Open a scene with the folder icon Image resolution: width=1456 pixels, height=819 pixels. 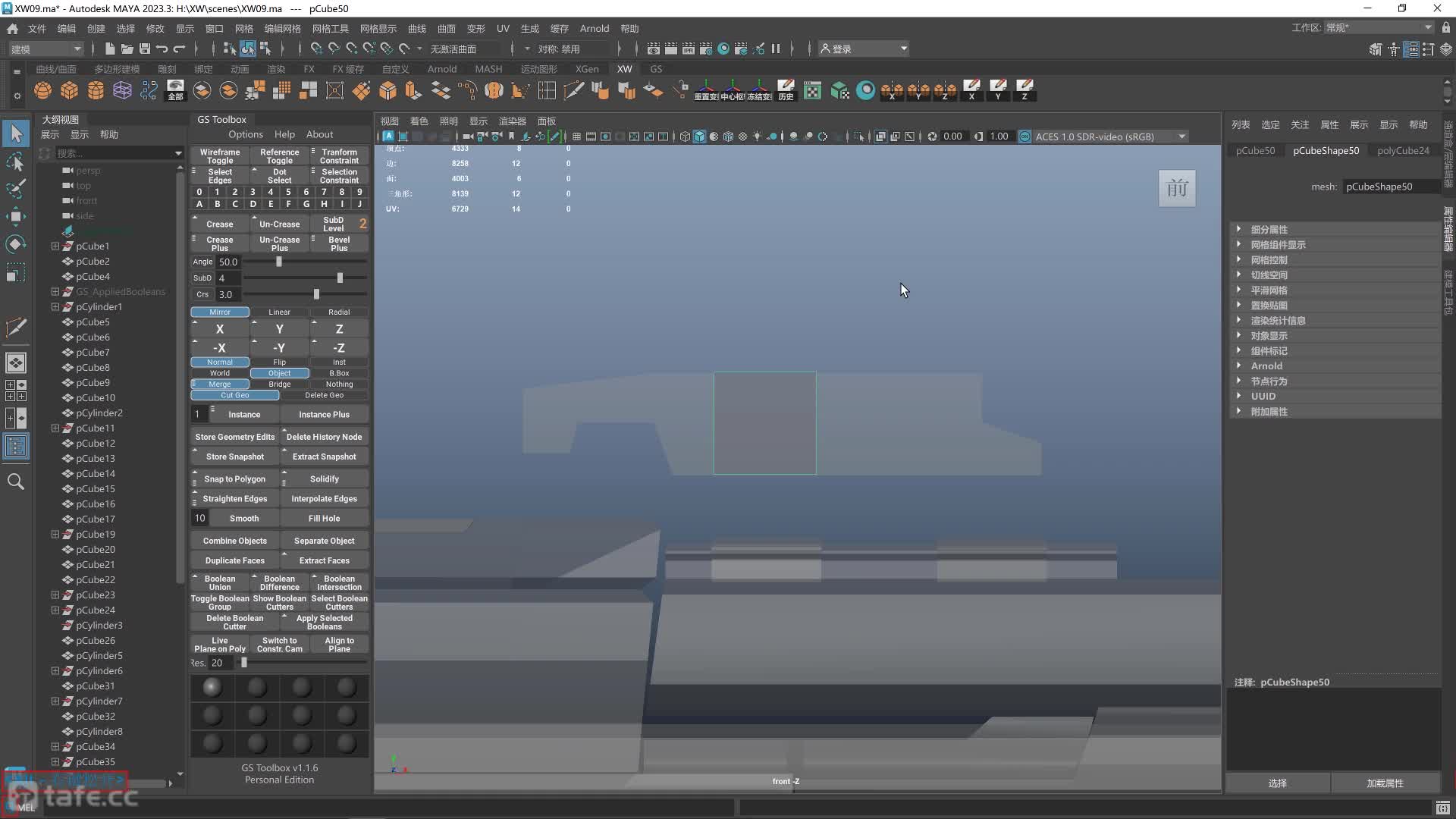pyautogui.click(x=127, y=49)
